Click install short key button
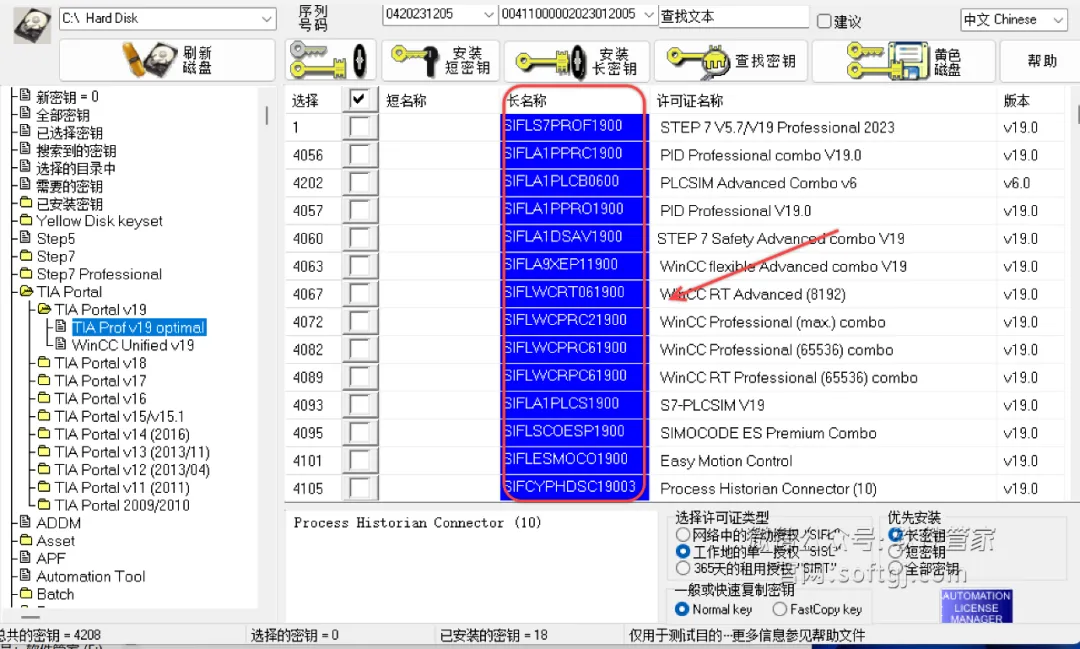The height and width of the screenshot is (649, 1080). [441, 60]
